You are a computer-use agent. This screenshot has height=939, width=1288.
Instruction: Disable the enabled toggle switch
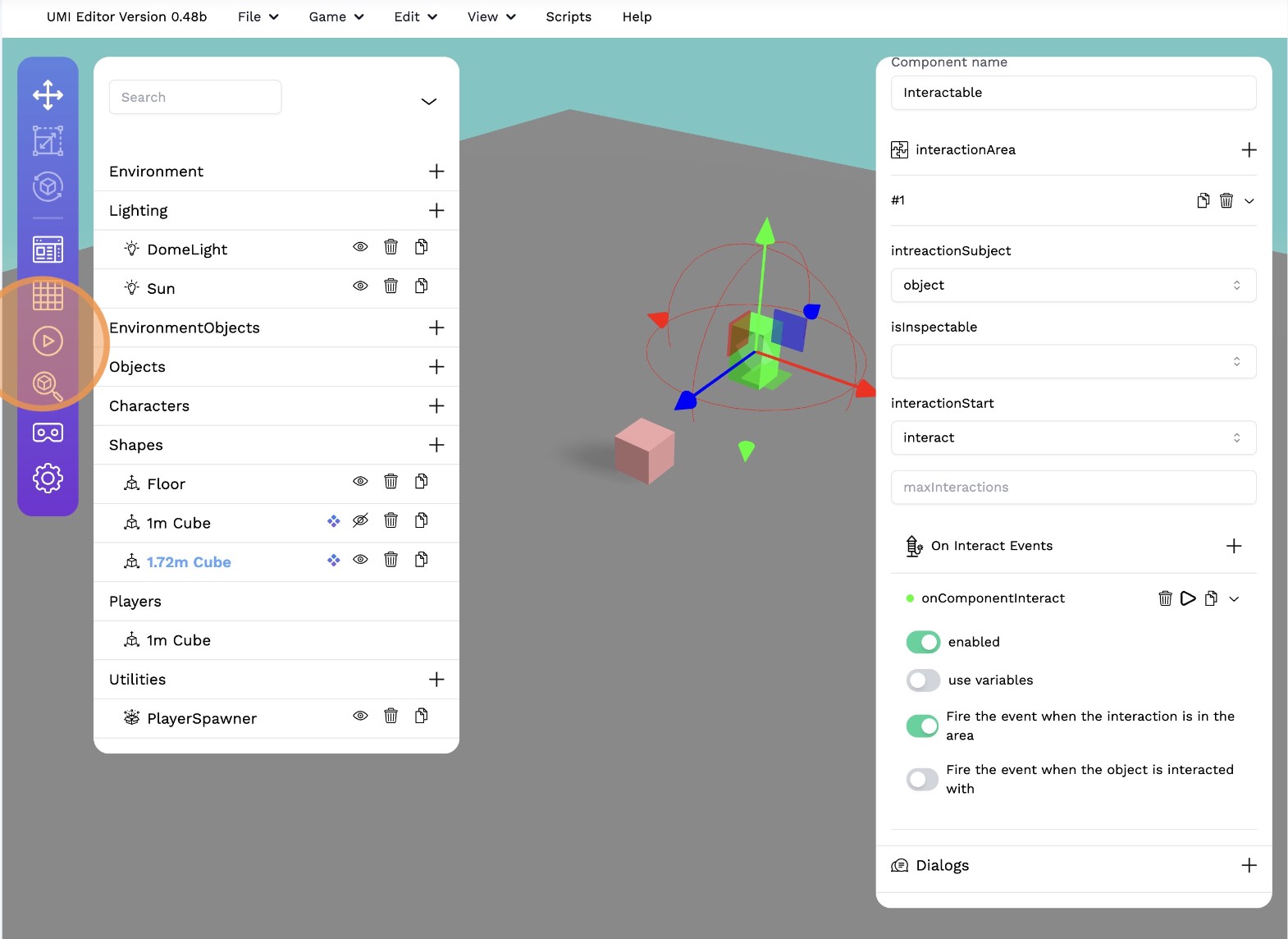coord(923,642)
